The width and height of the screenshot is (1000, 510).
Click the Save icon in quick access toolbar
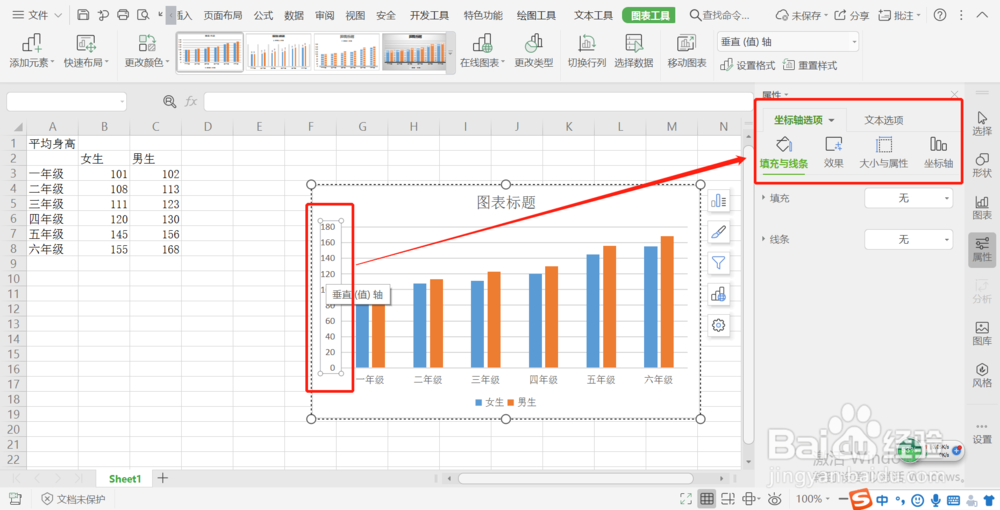coord(83,15)
